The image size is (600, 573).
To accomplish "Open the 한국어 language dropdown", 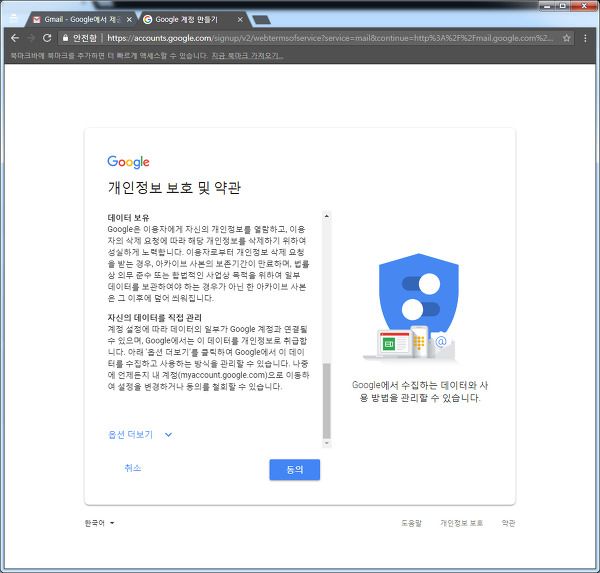I will click(x=99, y=523).
